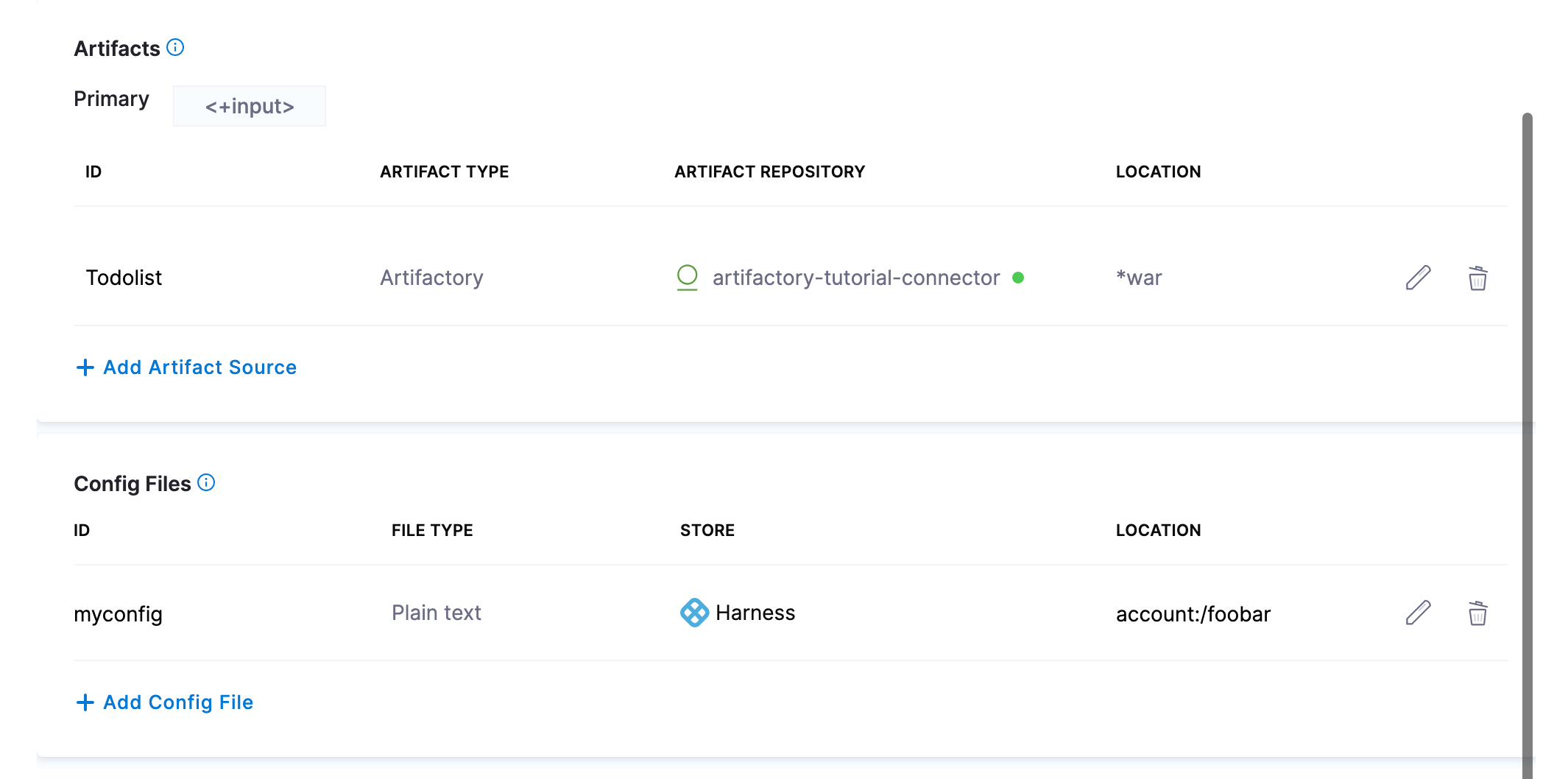Image resolution: width=1568 pixels, height=779 pixels.
Task: Click the Artifact Repository column header
Action: pyautogui.click(x=769, y=172)
